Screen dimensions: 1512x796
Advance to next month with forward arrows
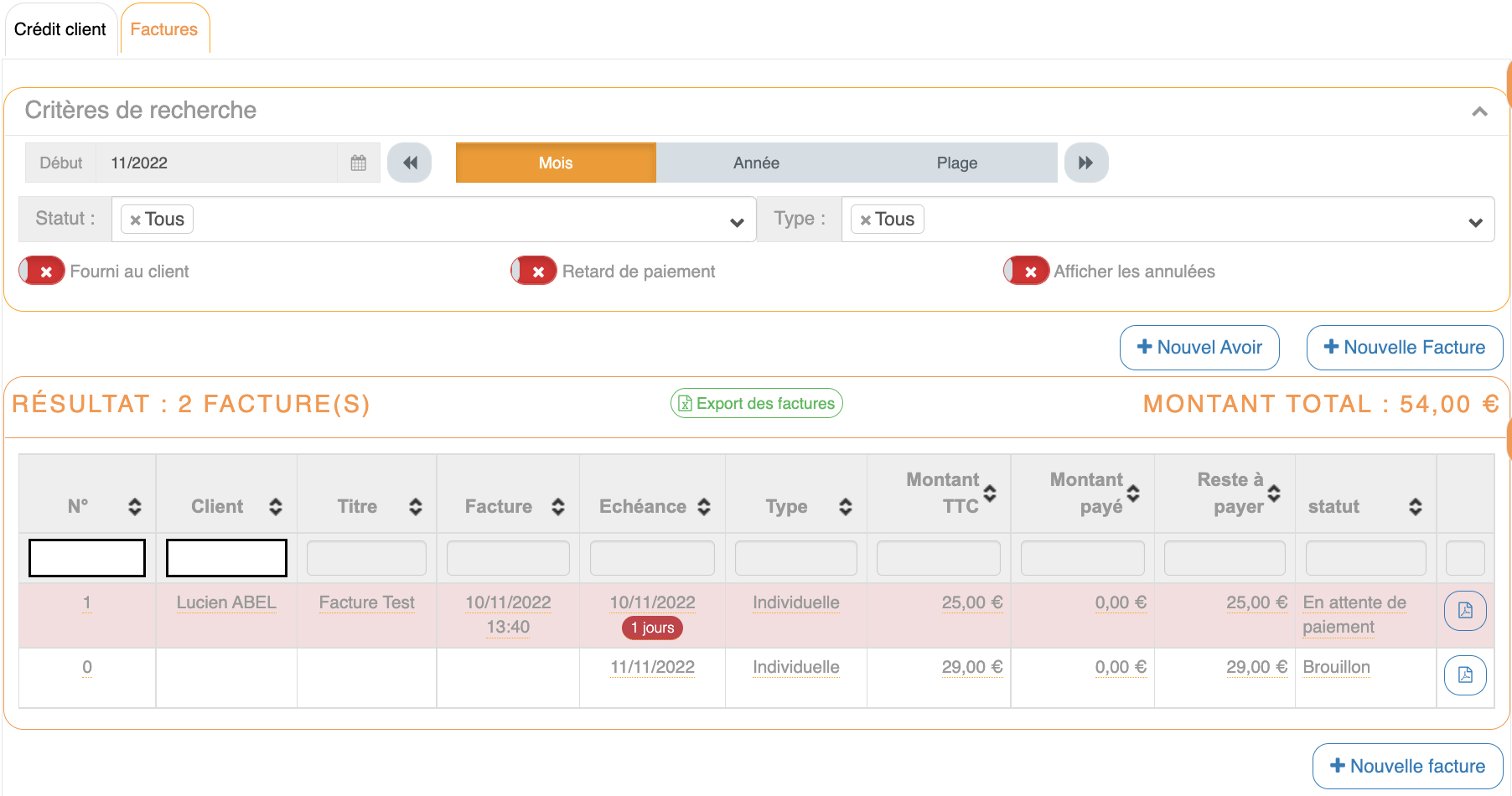click(1085, 163)
